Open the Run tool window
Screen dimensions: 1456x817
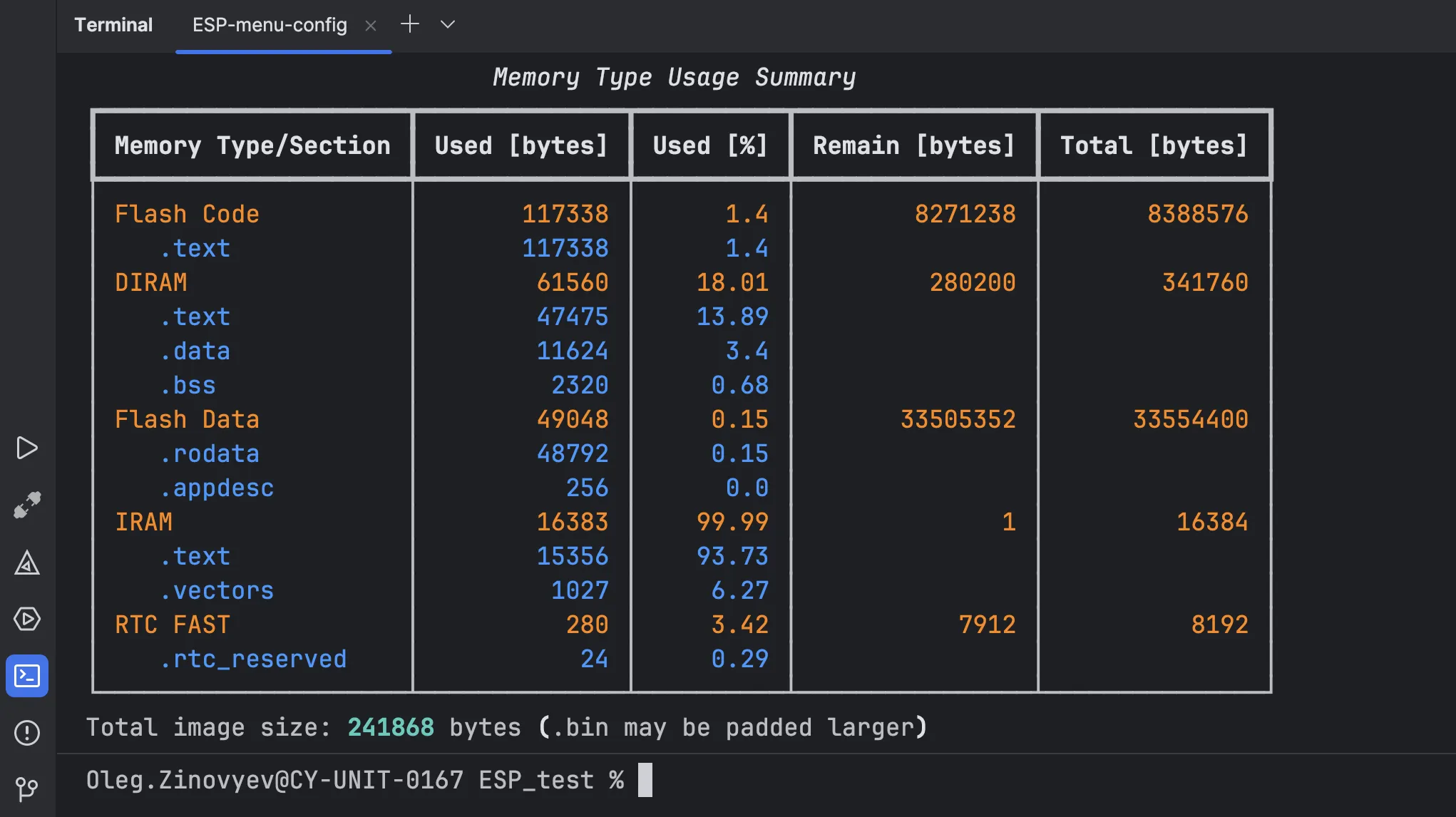tap(27, 448)
